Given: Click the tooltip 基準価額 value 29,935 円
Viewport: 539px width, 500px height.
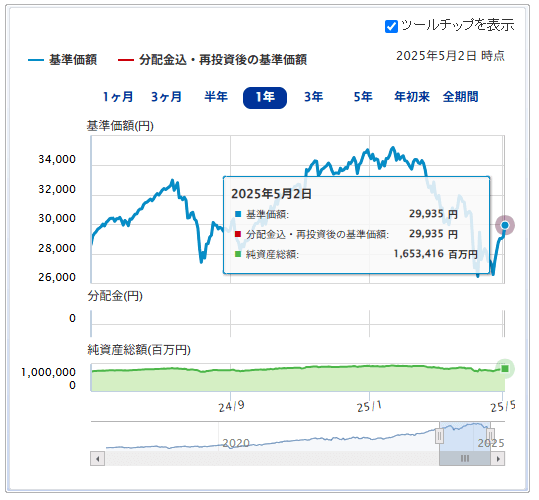Looking at the screenshot, I should pyautogui.click(x=433, y=214).
